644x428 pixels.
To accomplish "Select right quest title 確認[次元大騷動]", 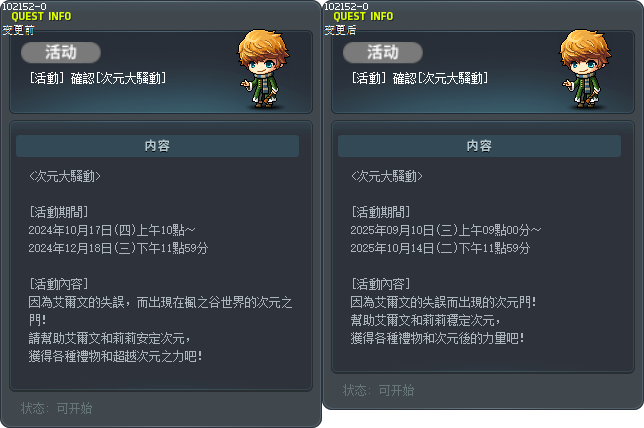I will [420, 78].
